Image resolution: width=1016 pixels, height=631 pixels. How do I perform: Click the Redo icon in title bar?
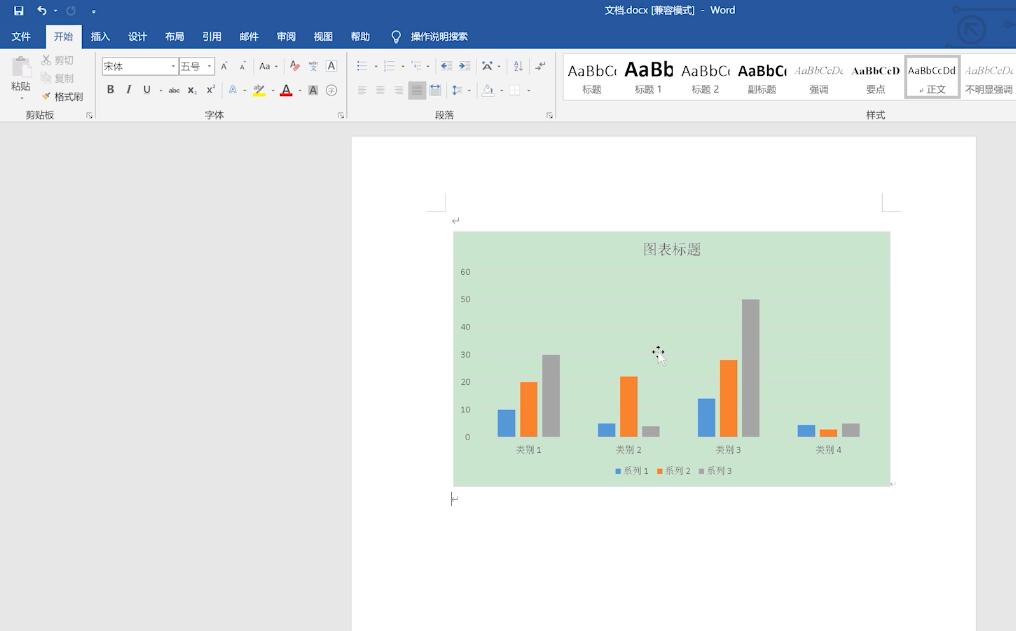pos(71,10)
